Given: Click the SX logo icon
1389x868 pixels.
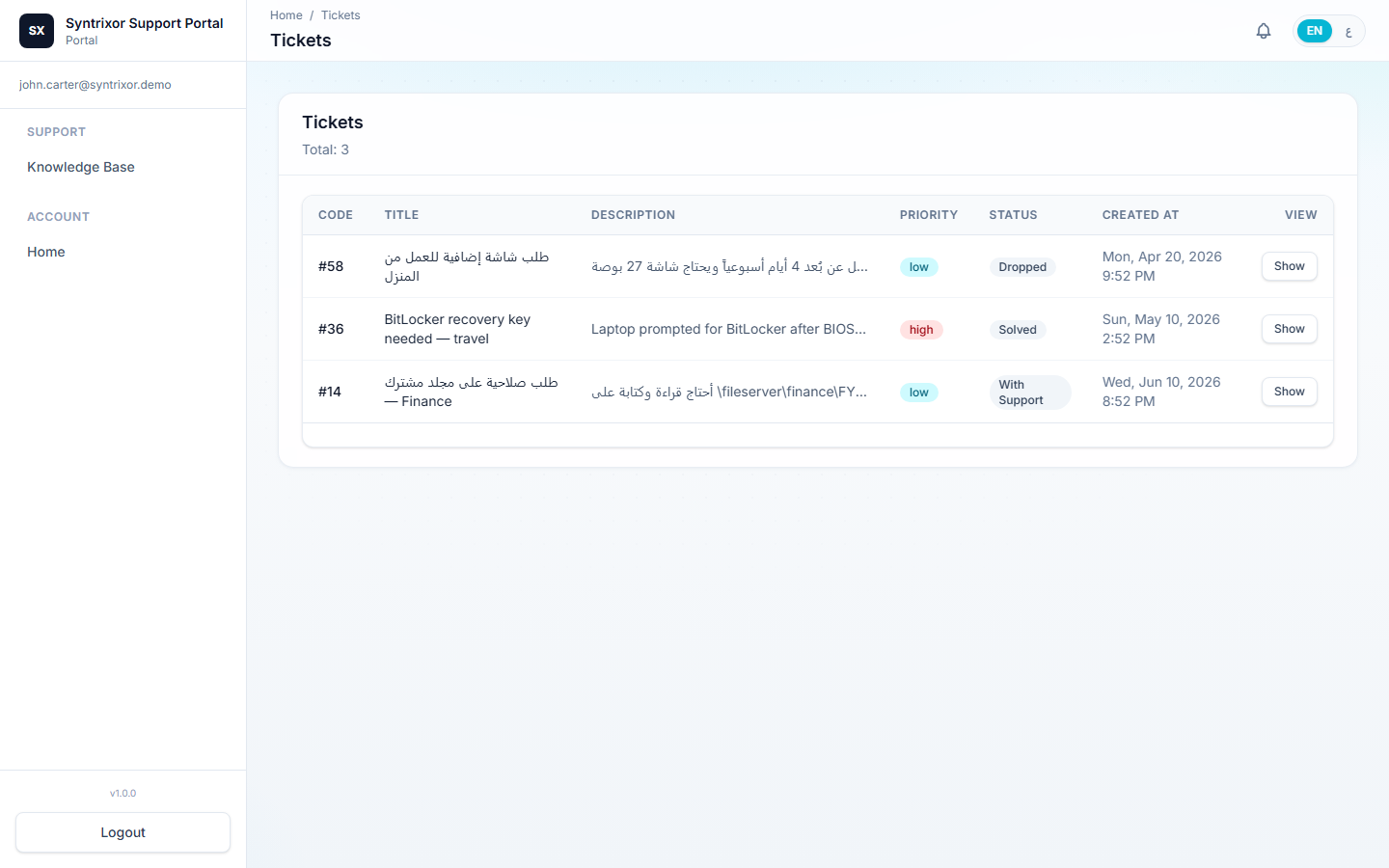Looking at the screenshot, I should (37, 31).
